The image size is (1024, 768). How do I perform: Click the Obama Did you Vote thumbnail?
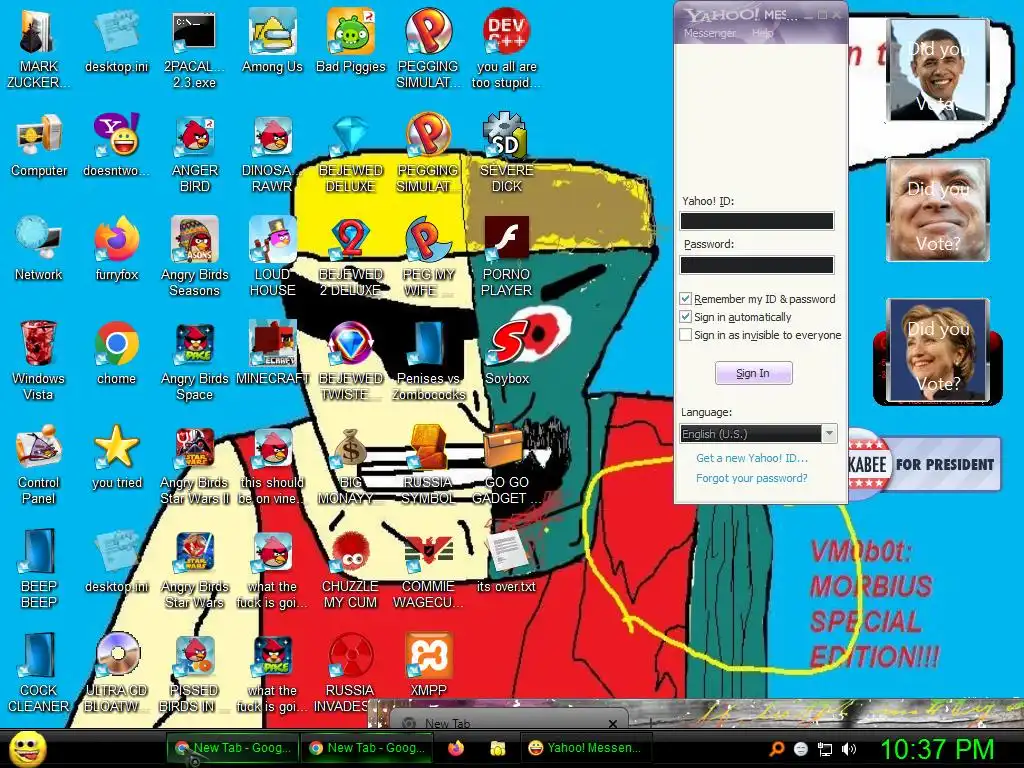pyautogui.click(x=938, y=69)
